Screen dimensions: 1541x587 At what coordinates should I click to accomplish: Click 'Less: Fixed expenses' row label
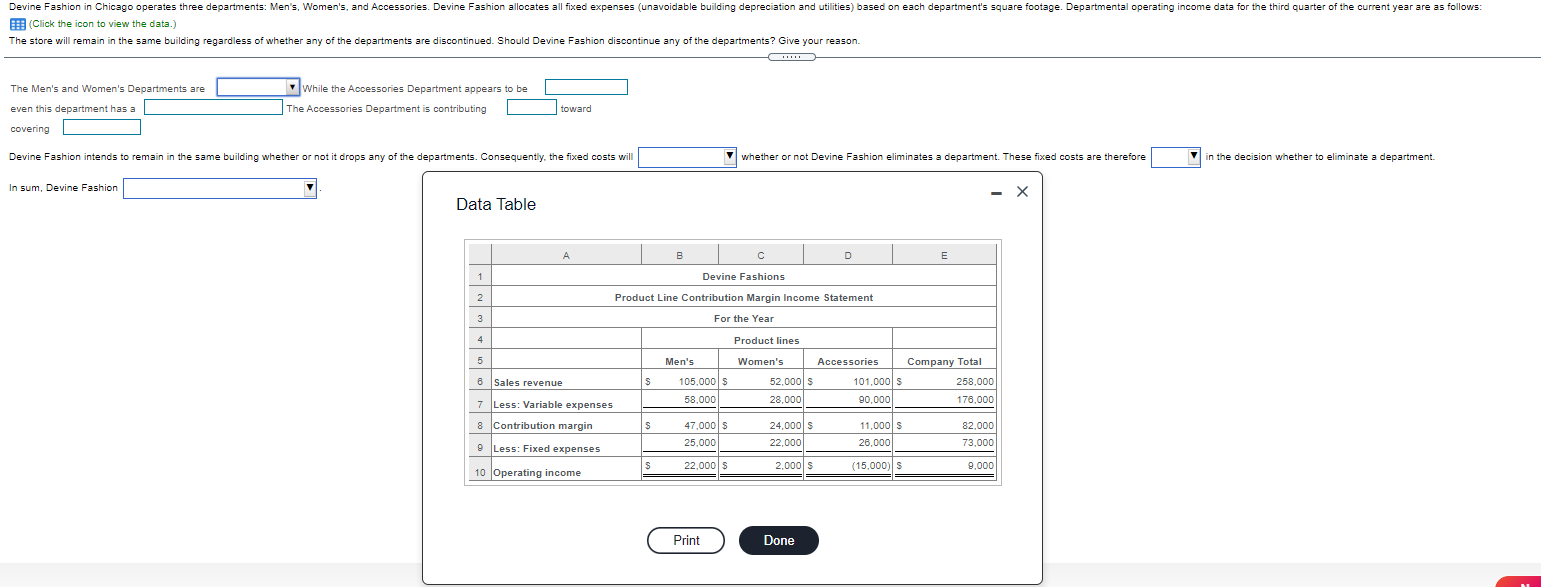point(547,449)
